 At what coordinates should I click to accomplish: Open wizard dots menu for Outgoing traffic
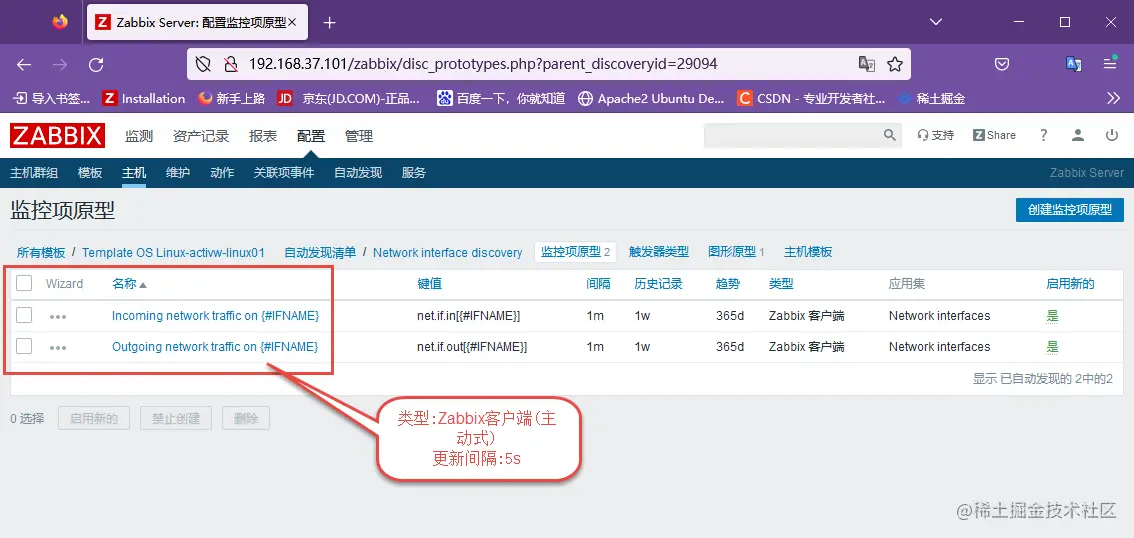coord(58,348)
